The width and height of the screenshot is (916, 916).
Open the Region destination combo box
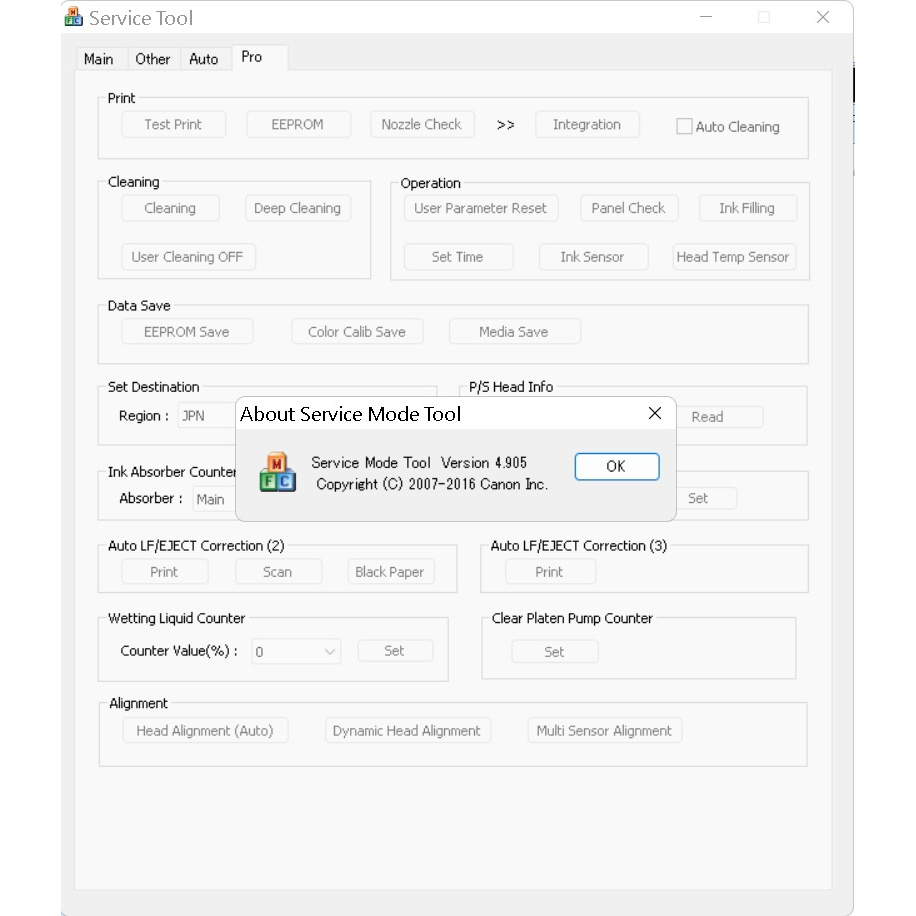click(x=206, y=416)
